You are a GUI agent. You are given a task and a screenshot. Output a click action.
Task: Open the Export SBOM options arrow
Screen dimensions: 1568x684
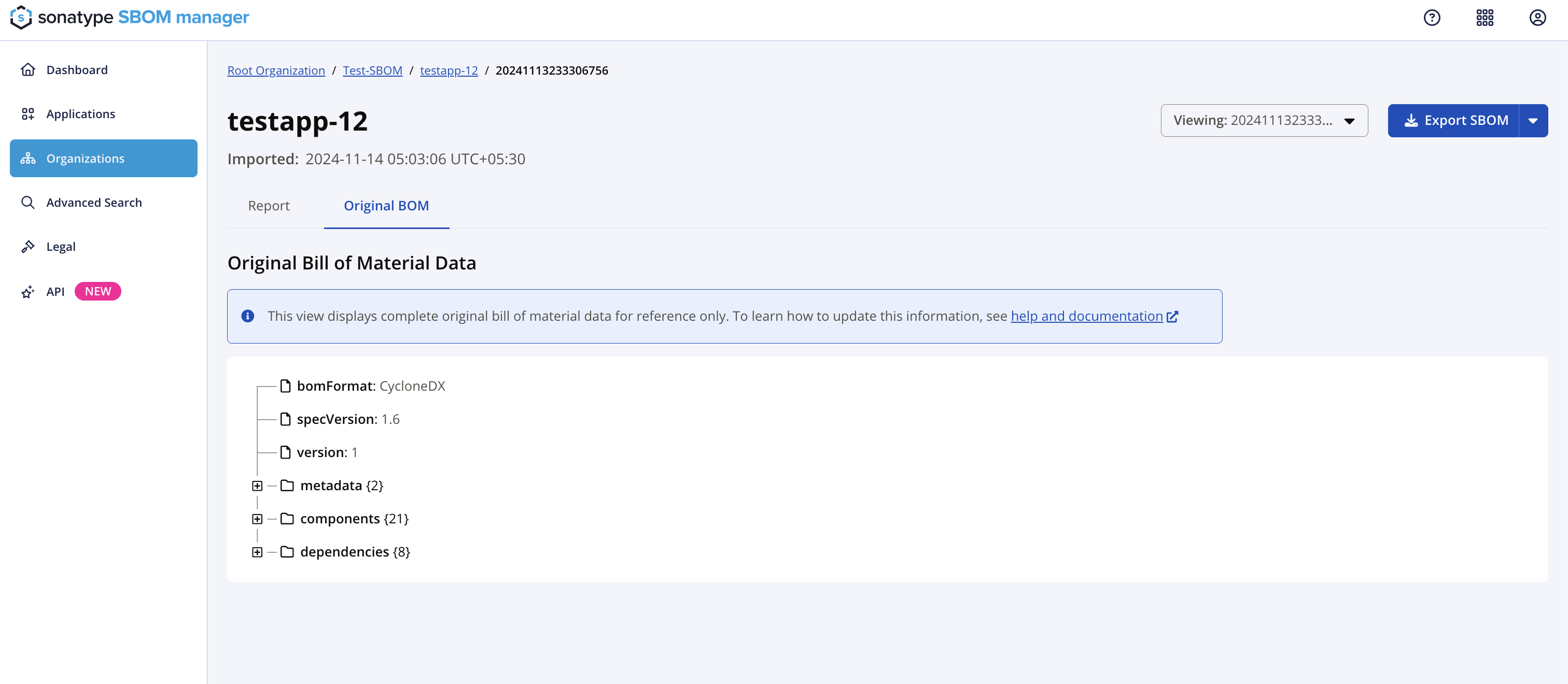click(x=1533, y=121)
